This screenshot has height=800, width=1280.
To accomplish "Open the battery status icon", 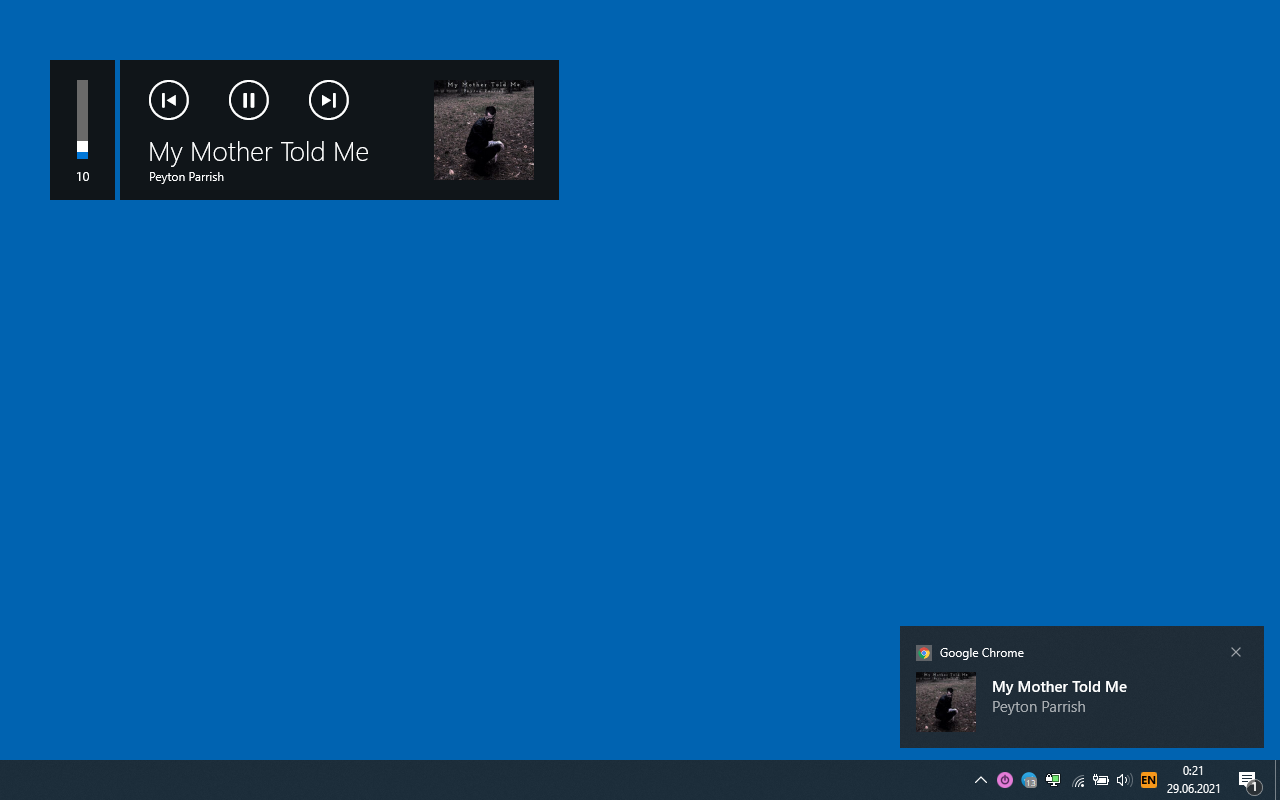I will click(x=1101, y=780).
